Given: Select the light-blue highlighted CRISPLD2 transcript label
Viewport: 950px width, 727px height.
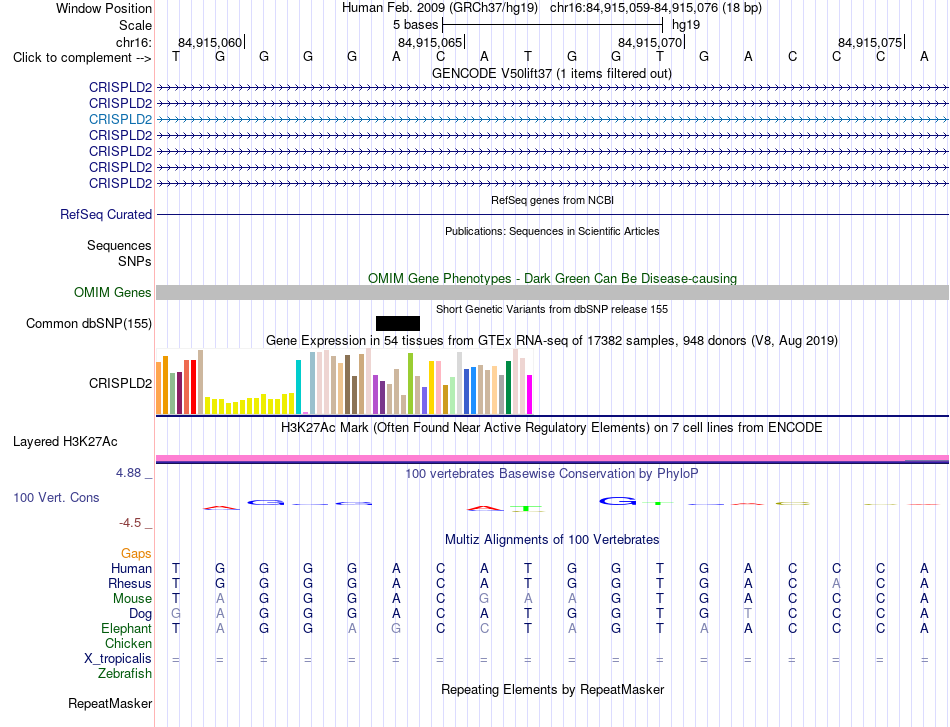Looking at the screenshot, I should pyautogui.click(x=120, y=119).
